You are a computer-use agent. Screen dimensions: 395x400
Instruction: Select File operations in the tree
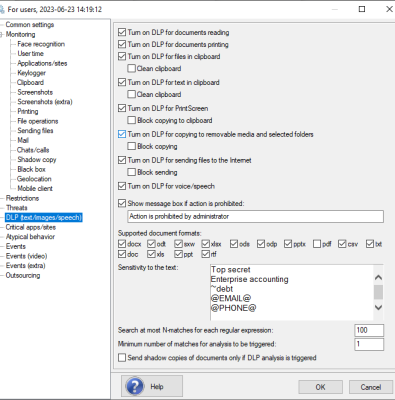click(38, 121)
